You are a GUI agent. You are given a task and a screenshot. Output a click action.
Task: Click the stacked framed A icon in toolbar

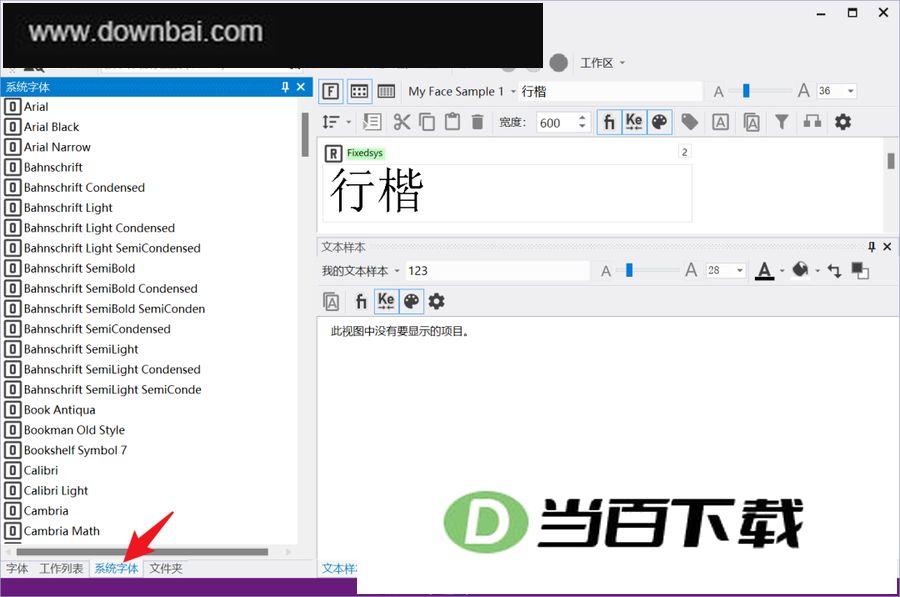tap(751, 122)
